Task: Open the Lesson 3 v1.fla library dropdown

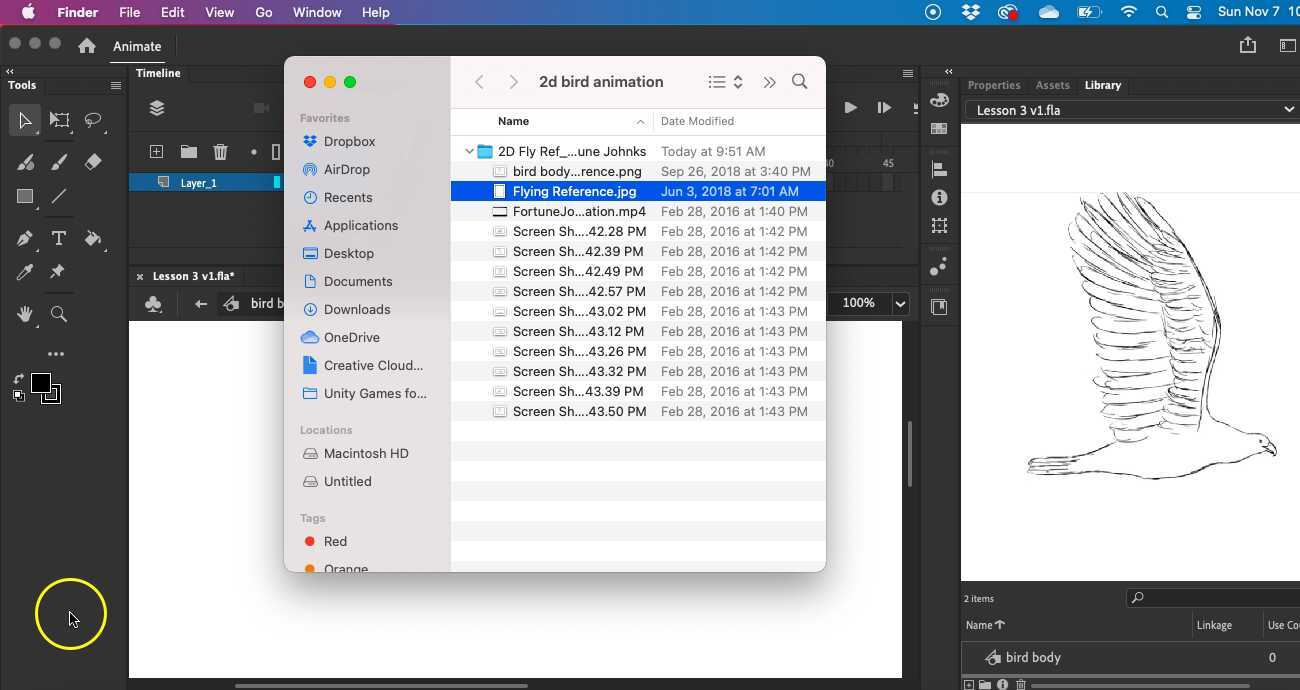Action: point(1288,110)
